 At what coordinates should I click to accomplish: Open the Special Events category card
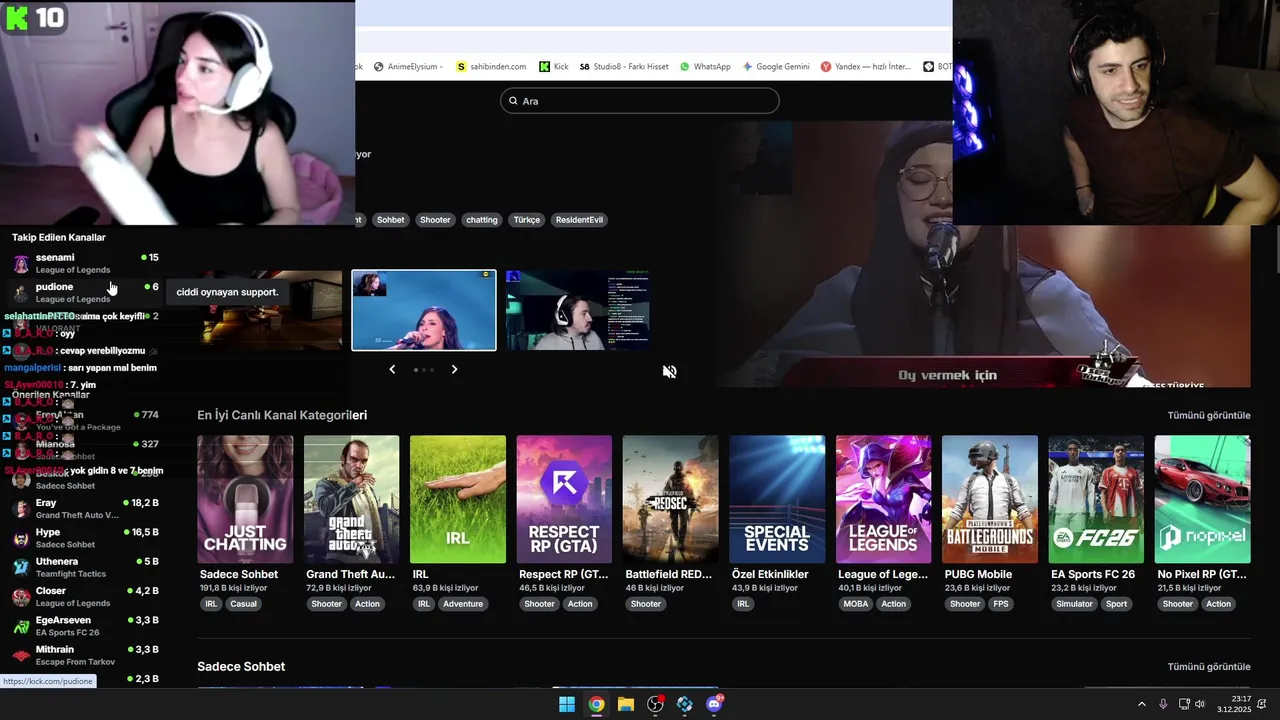(x=777, y=499)
